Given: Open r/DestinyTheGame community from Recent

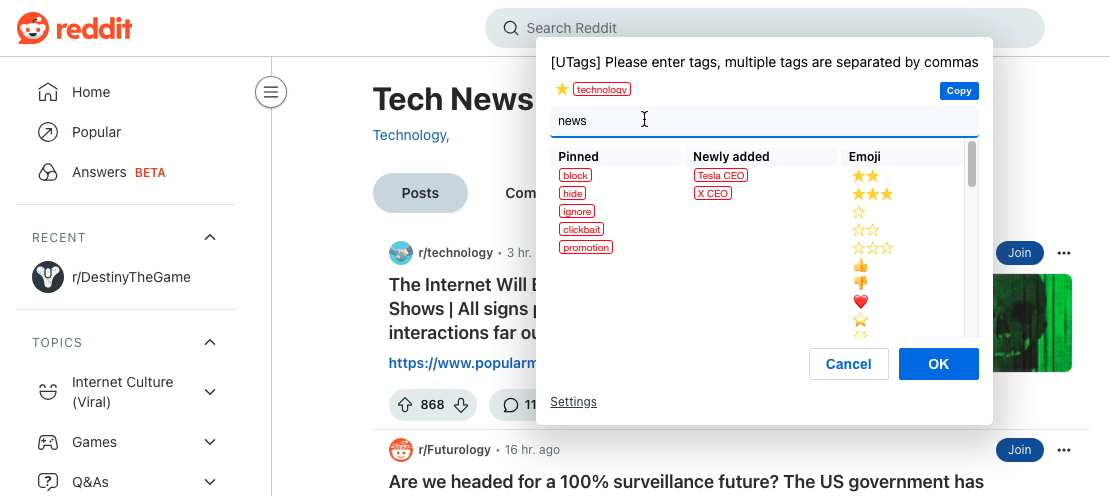Looking at the screenshot, I should [x=130, y=277].
